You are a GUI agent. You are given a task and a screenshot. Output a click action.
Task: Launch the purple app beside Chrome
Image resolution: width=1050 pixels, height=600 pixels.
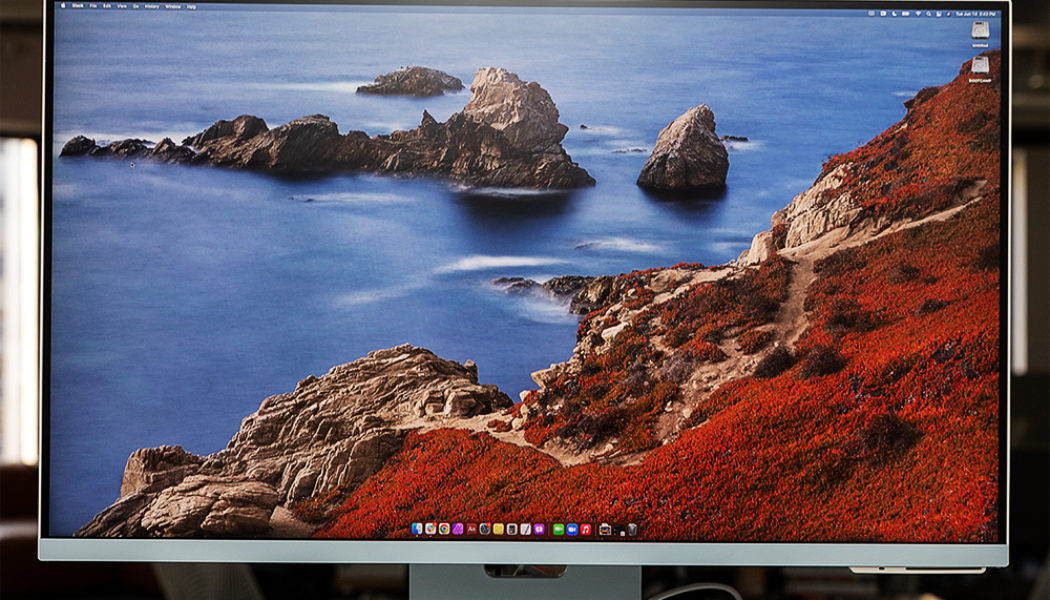pyautogui.click(x=456, y=530)
